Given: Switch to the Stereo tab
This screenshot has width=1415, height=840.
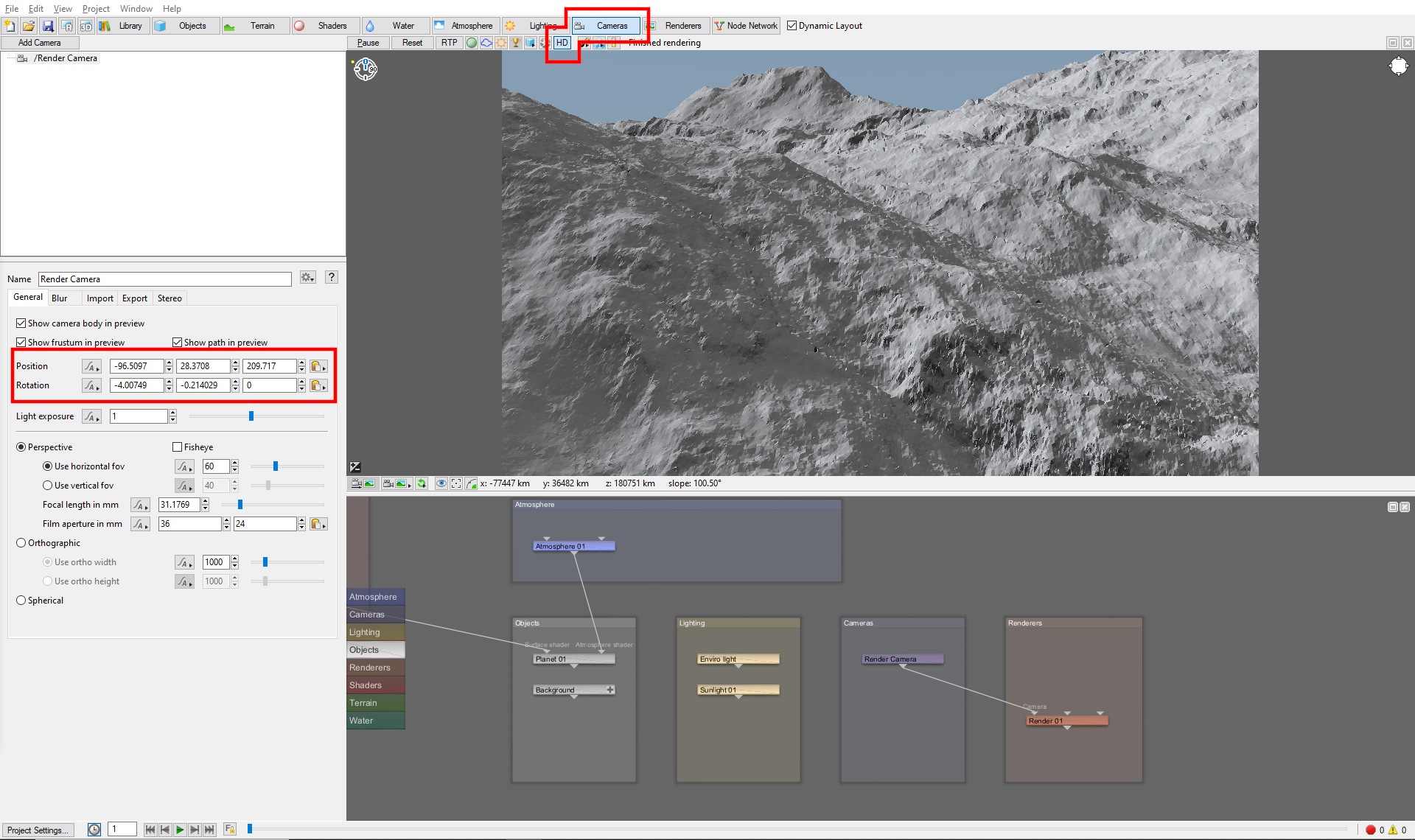Looking at the screenshot, I should pyautogui.click(x=170, y=298).
